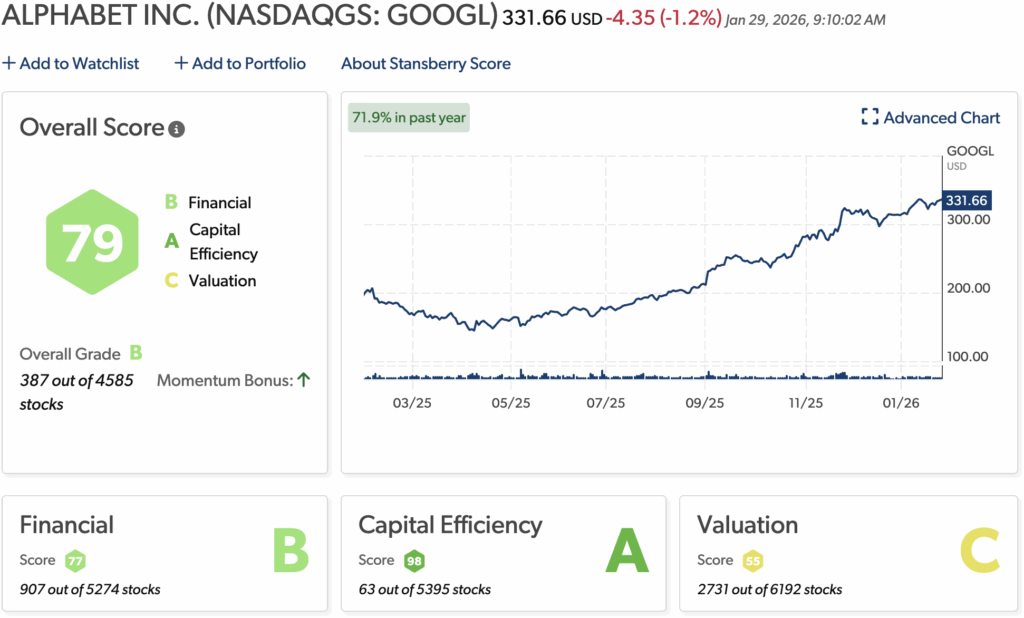Viewport: 1024px width, 618px height.
Task: Click the Advanced Chart expand icon
Action: 870,117
